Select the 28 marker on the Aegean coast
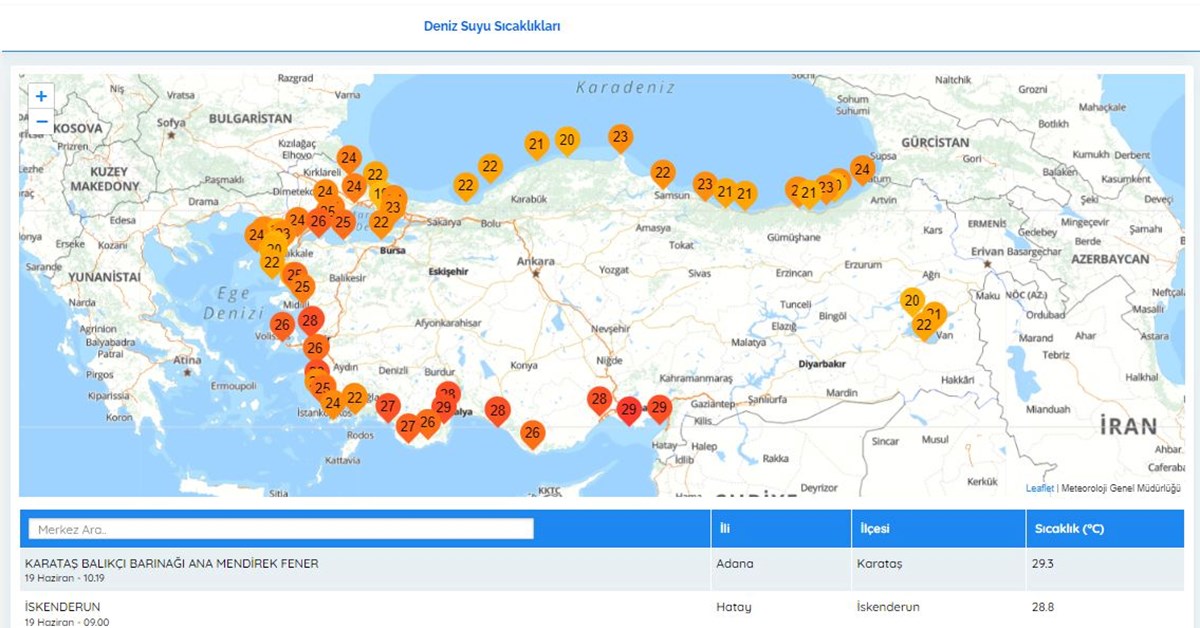1200x628 pixels. [x=310, y=322]
